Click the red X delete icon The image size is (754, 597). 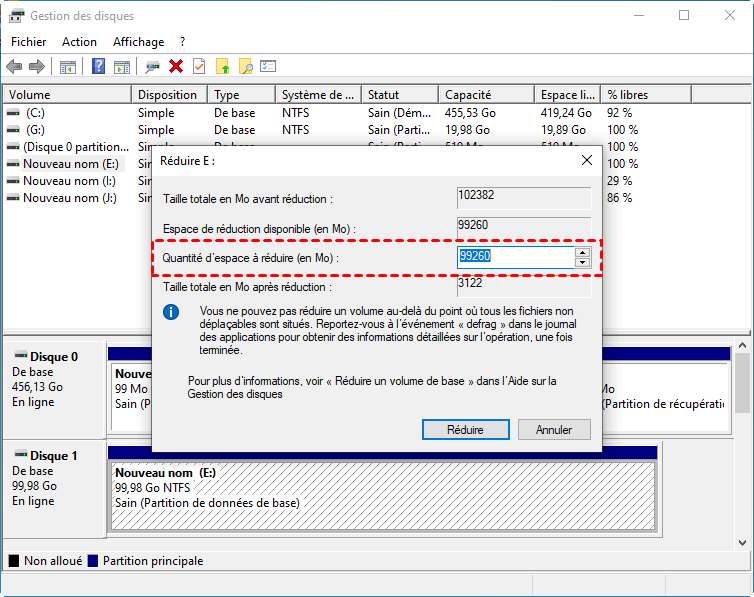[176, 66]
